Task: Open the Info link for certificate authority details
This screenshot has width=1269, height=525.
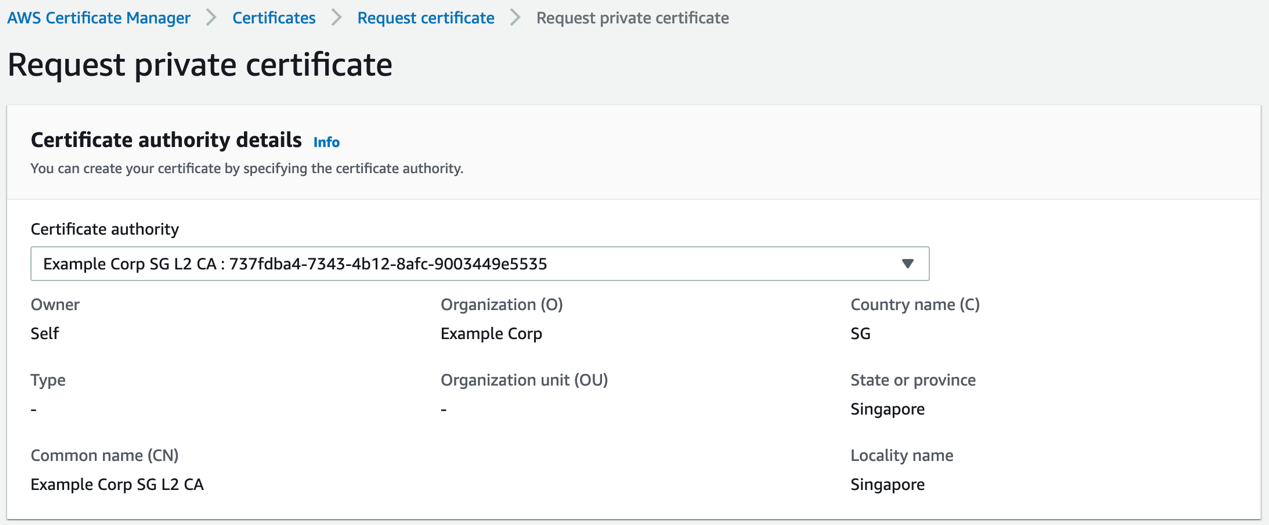Action: click(x=326, y=142)
